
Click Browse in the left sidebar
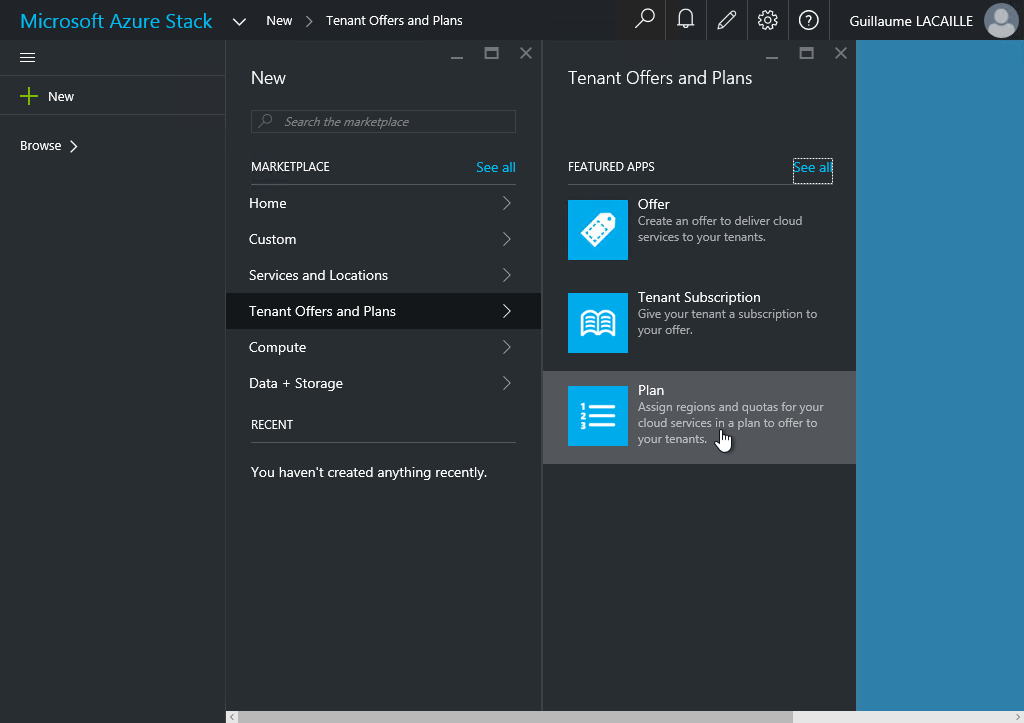40,146
